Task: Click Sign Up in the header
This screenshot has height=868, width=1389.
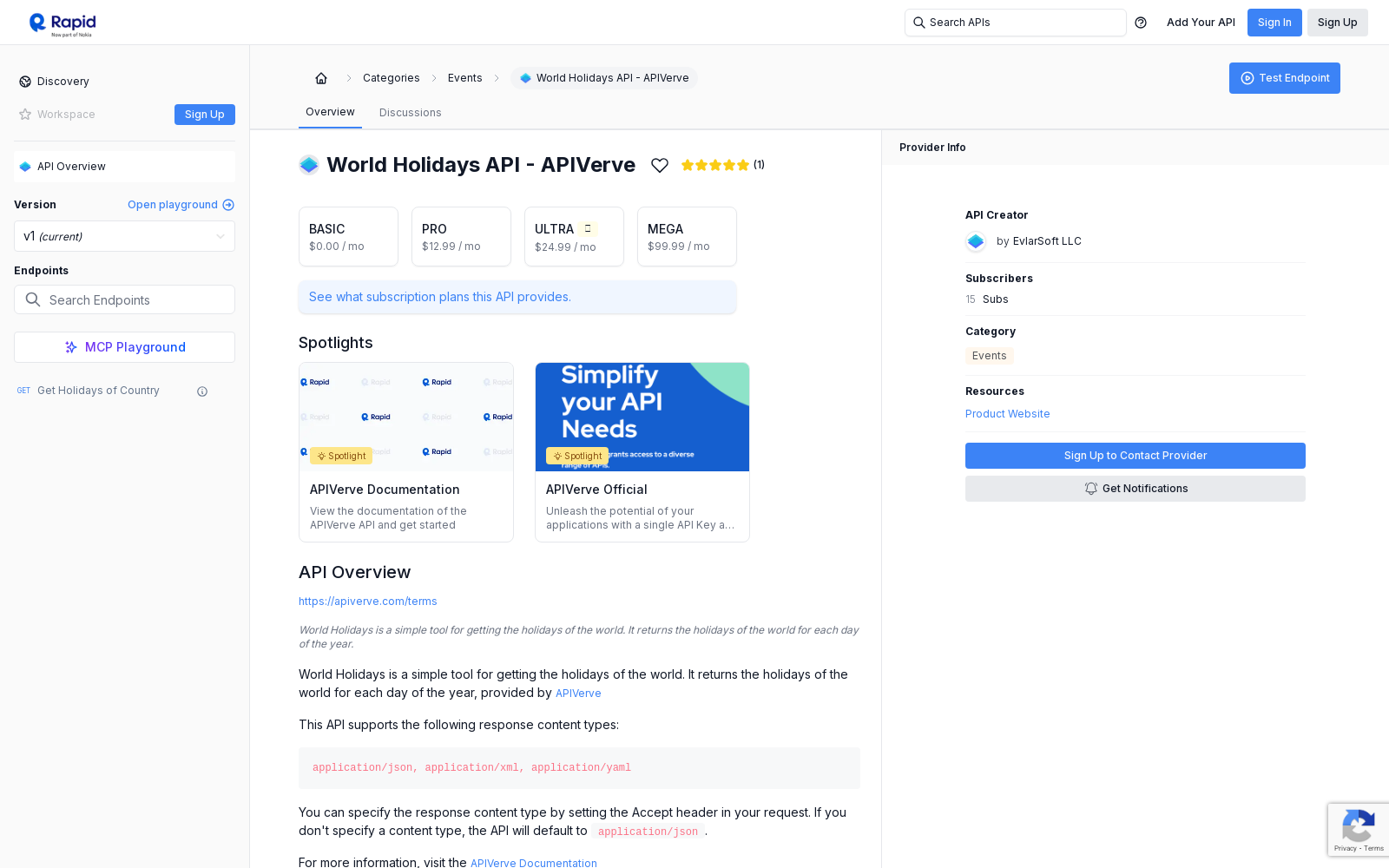Action: [x=1338, y=23]
